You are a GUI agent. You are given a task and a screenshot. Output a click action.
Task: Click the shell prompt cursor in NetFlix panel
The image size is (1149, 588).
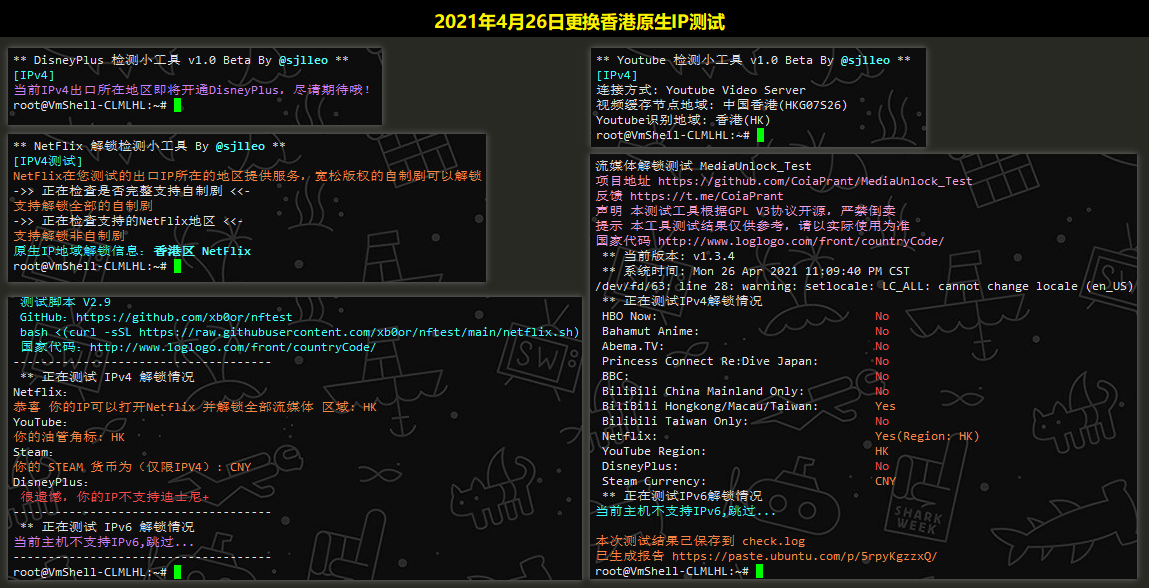177,266
